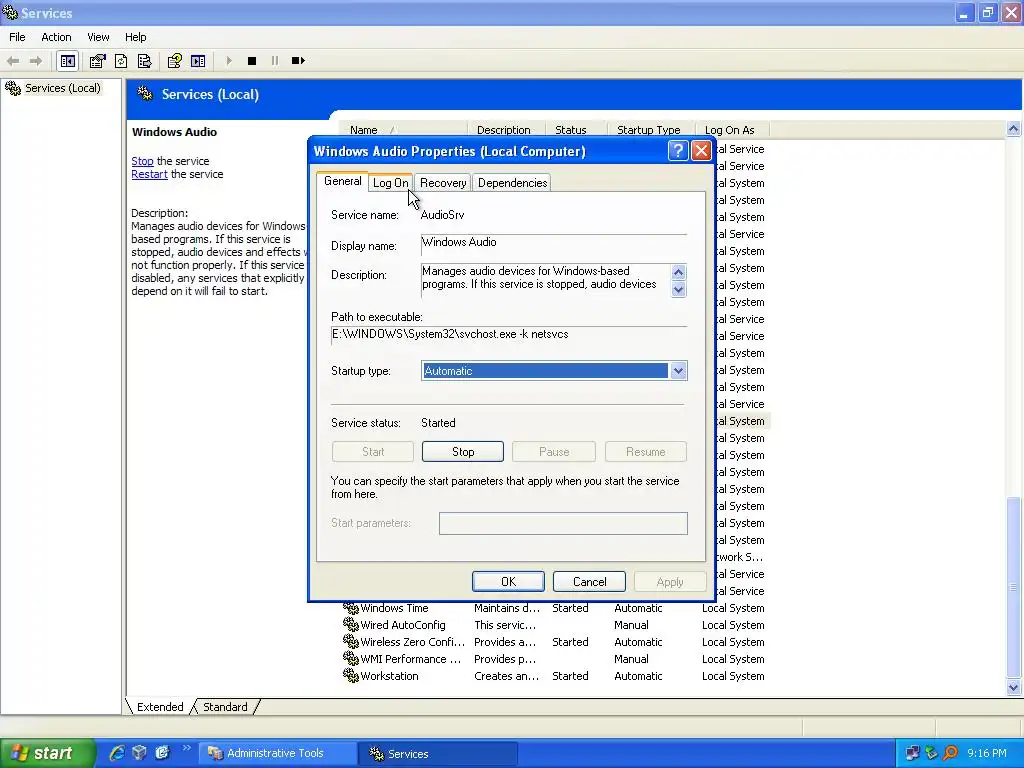Open the Help menu
Viewport: 1024px width, 768px height.
135,37
